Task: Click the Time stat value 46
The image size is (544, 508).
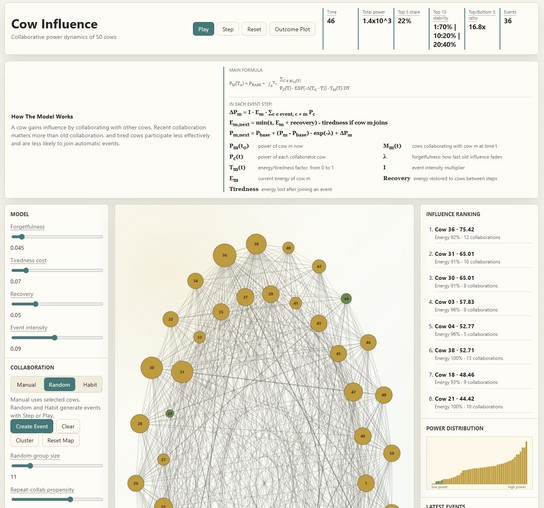Action: (x=331, y=21)
